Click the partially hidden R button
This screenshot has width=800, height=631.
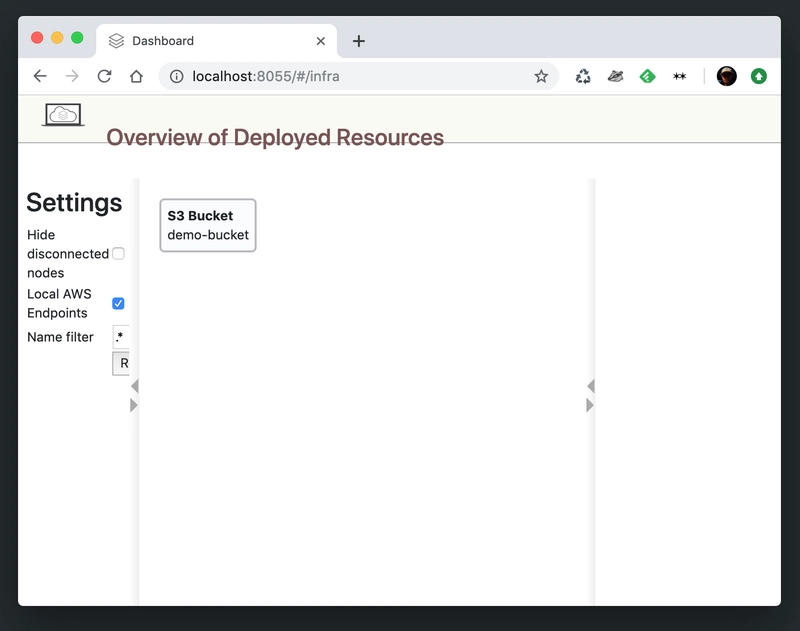click(x=121, y=363)
